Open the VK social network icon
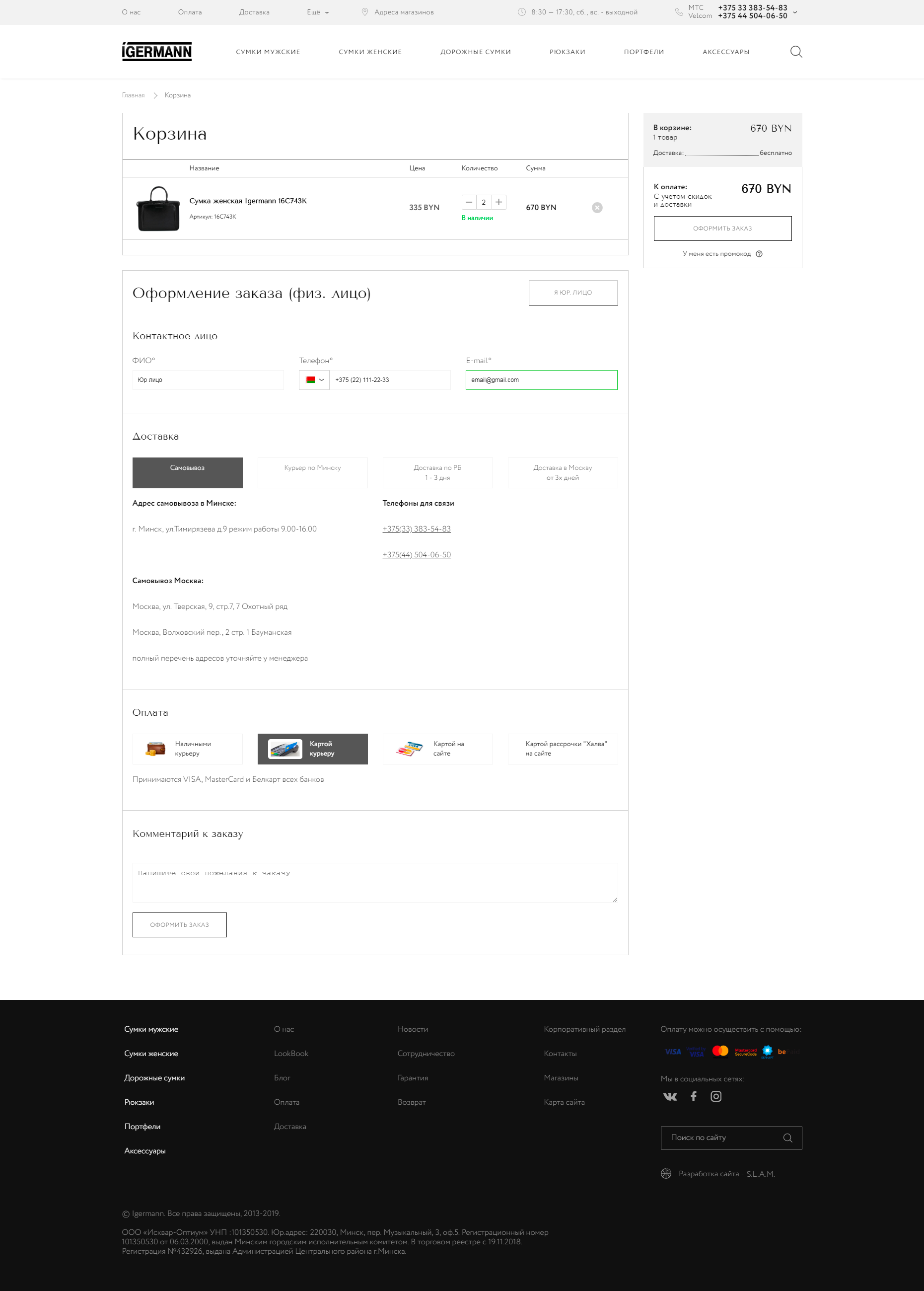 pos(670,1096)
